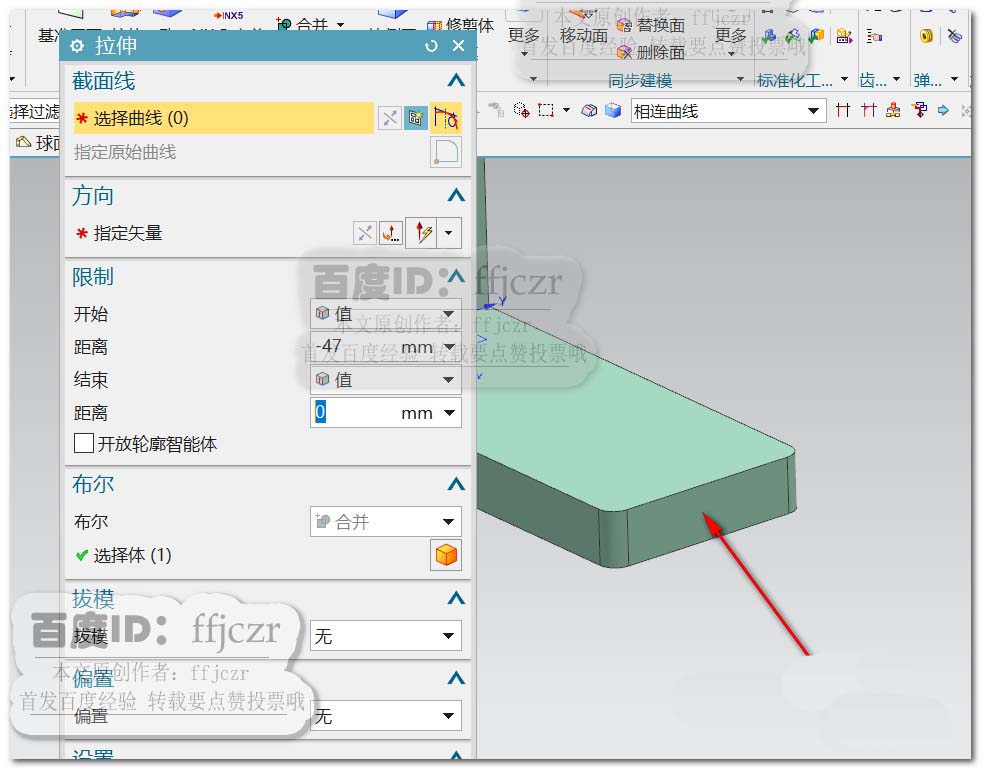982x770 pixels.
Task: Open 更多 next to 修剪体
Action: click(x=524, y=40)
